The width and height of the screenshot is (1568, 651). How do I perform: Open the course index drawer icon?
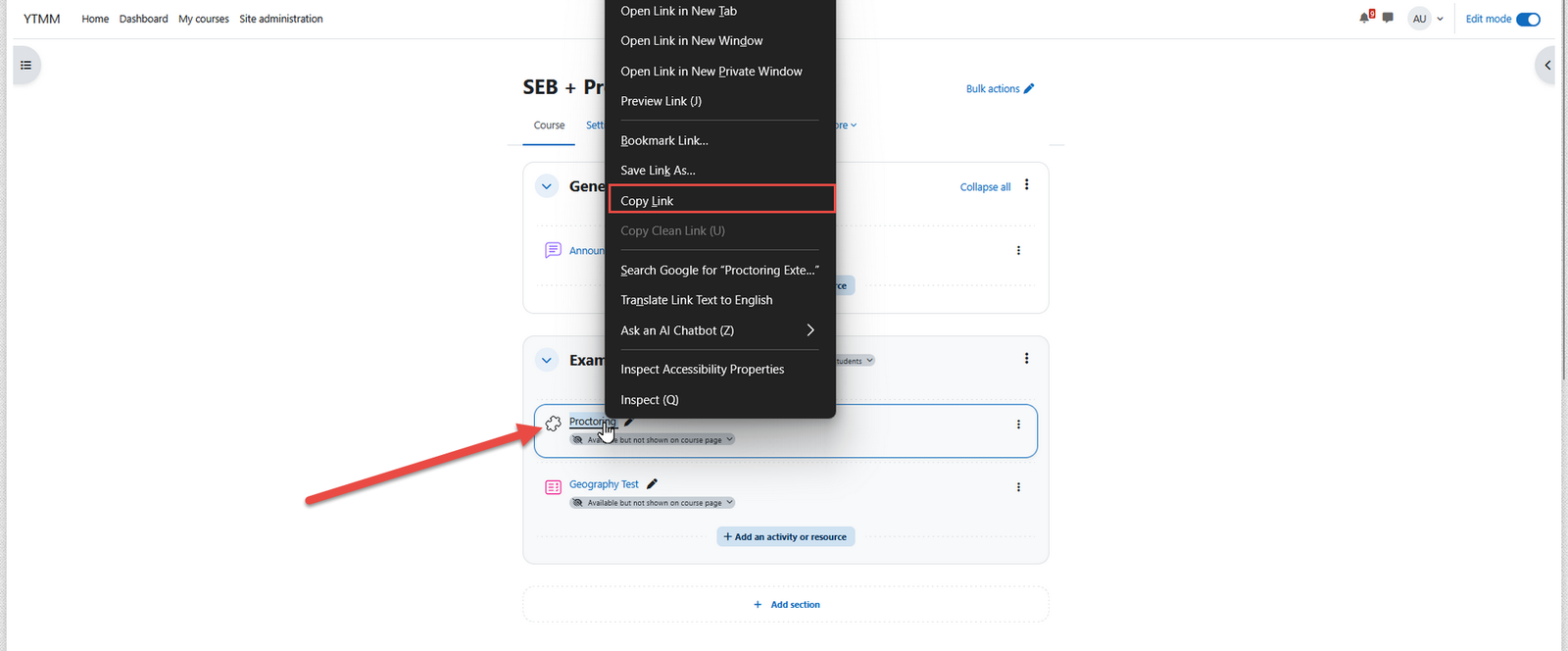click(26, 66)
